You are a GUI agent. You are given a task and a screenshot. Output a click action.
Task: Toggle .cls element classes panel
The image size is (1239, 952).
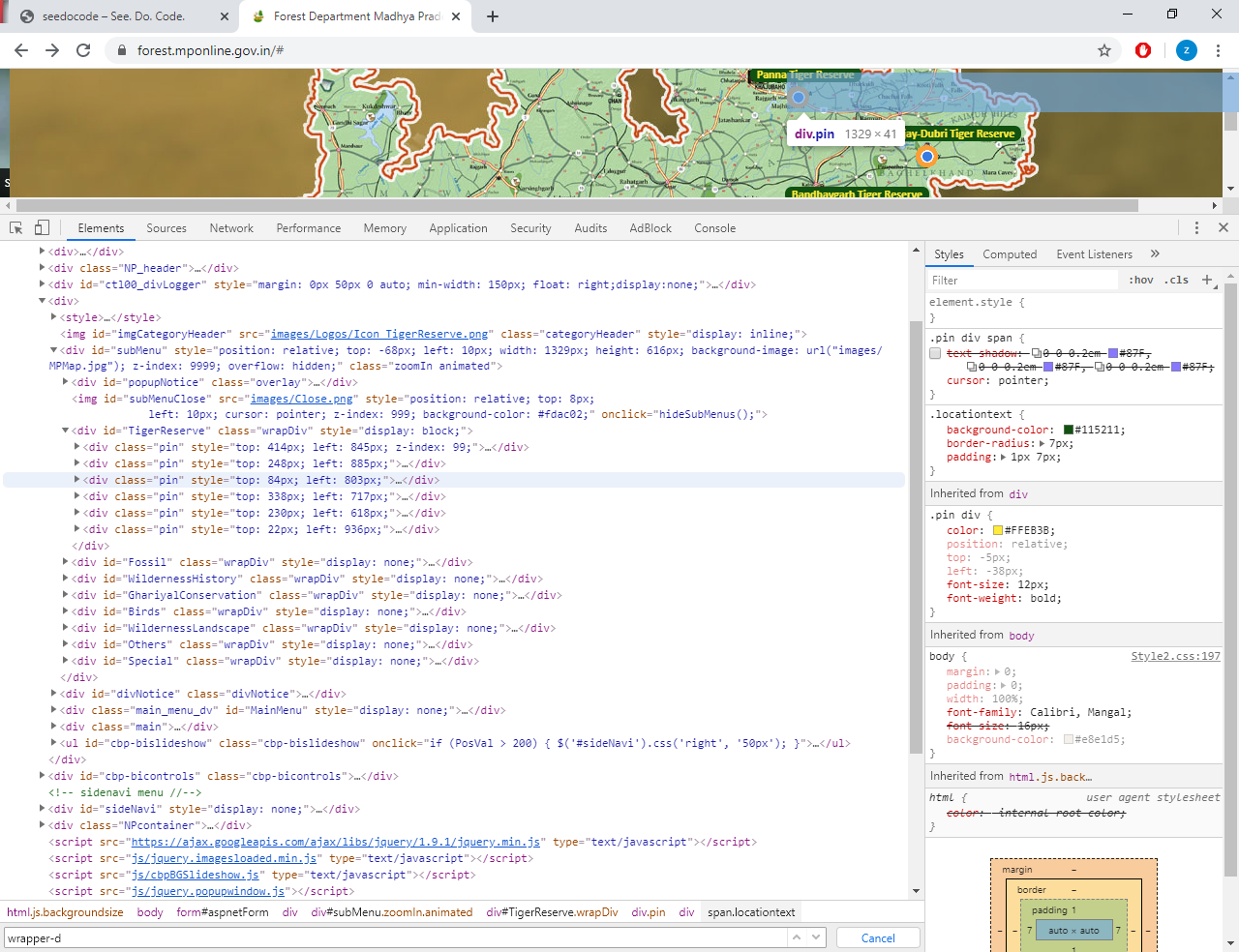coord(1176,280)
